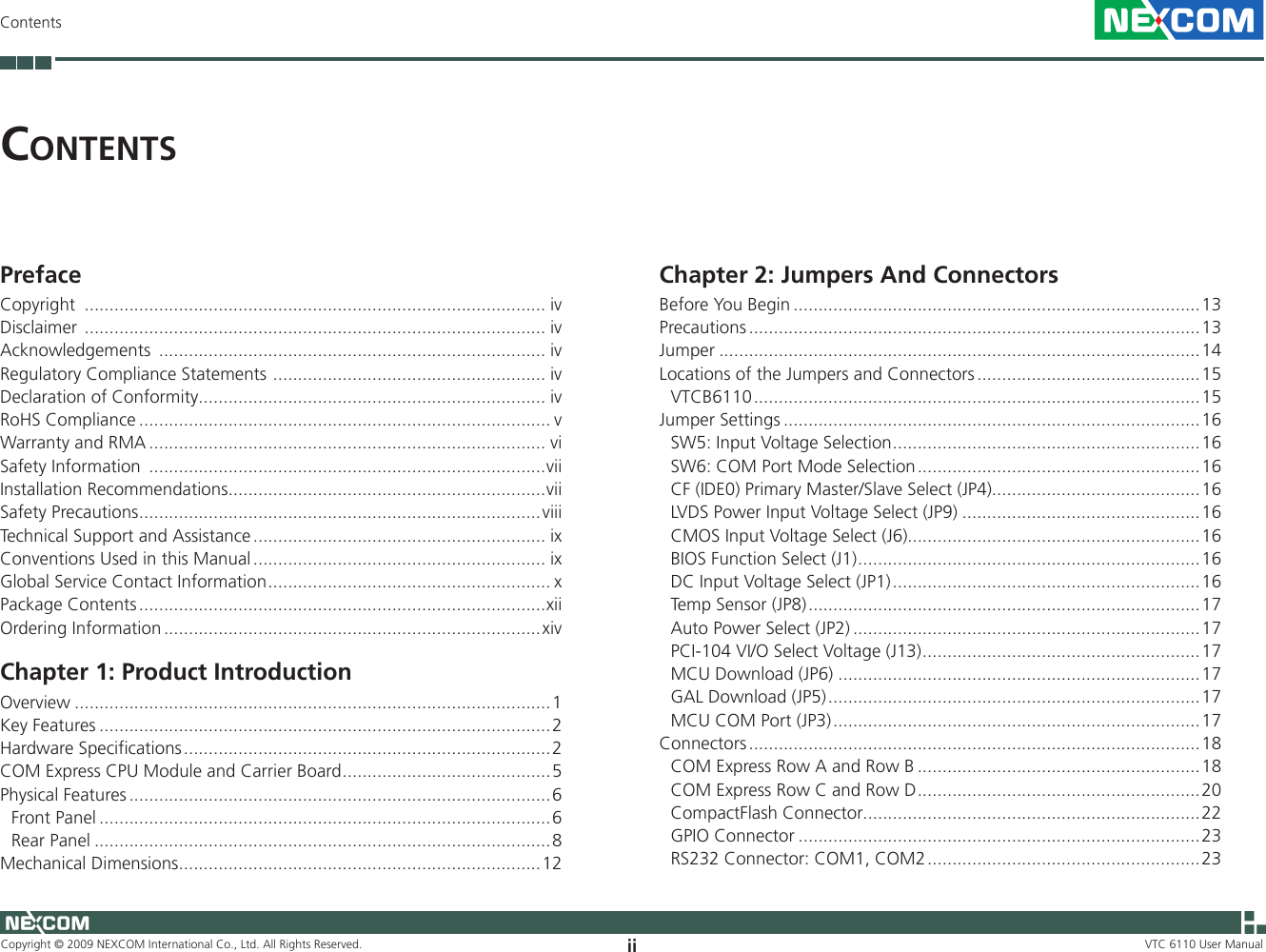The image size is (1266, 952).
Task: Click the Preface heading
Action: tap(41, 275)
